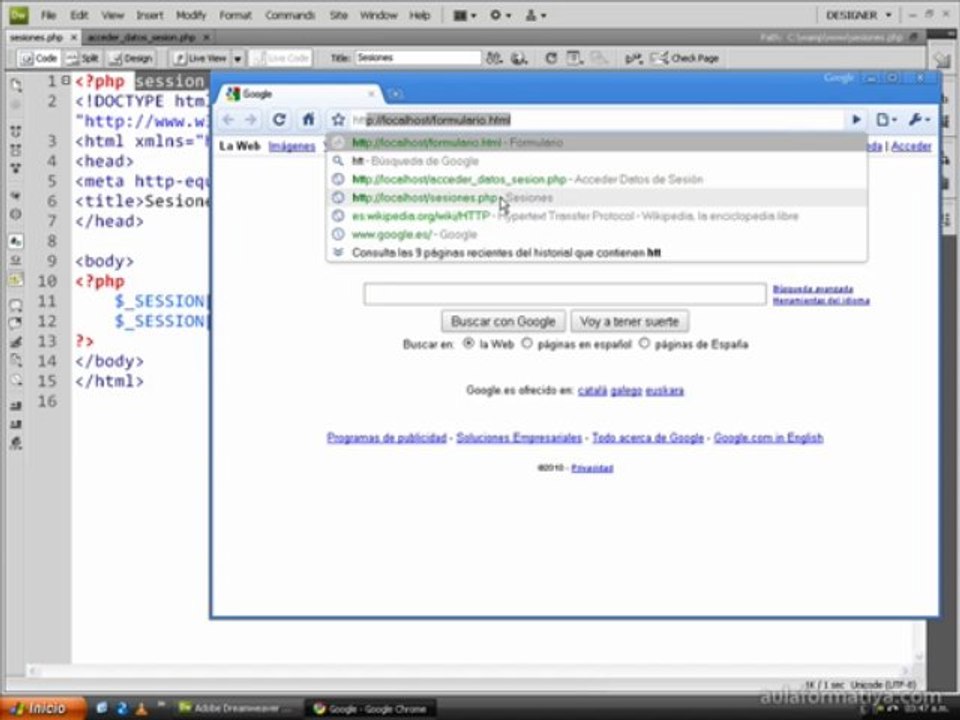The height and width of the screenshot is (720, 960).
Task: Open a new tab in Chrome
Action: [x=396, y=94]
